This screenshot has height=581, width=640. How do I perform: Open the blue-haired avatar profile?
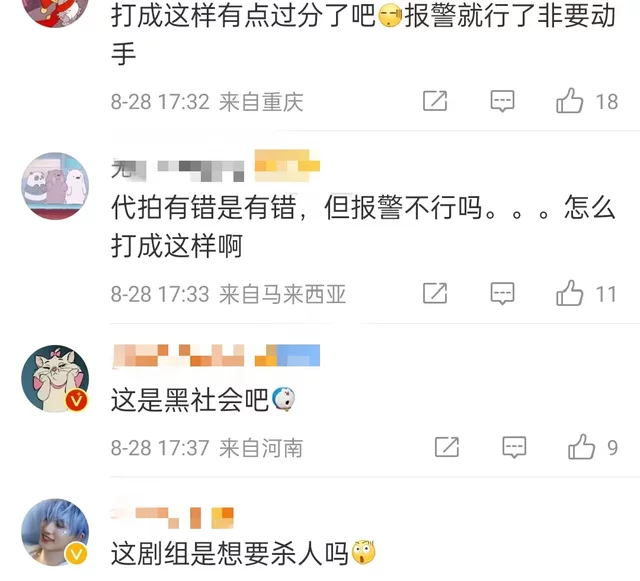tap(55, 532)
